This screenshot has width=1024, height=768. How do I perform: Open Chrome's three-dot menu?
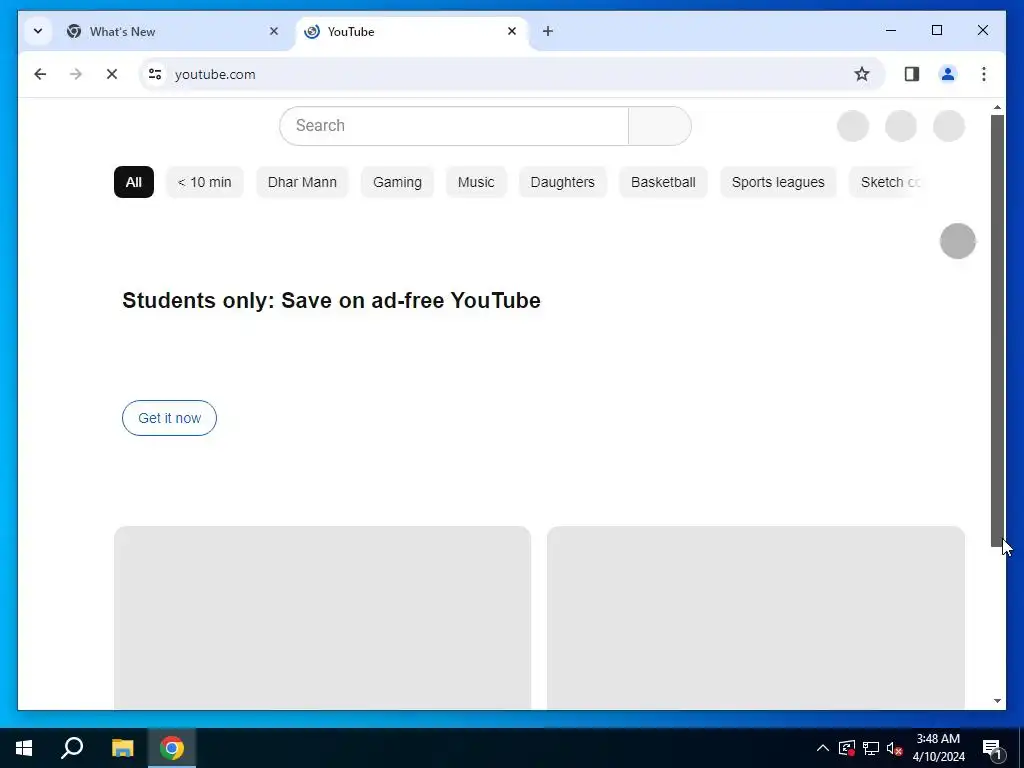point(984,74)
